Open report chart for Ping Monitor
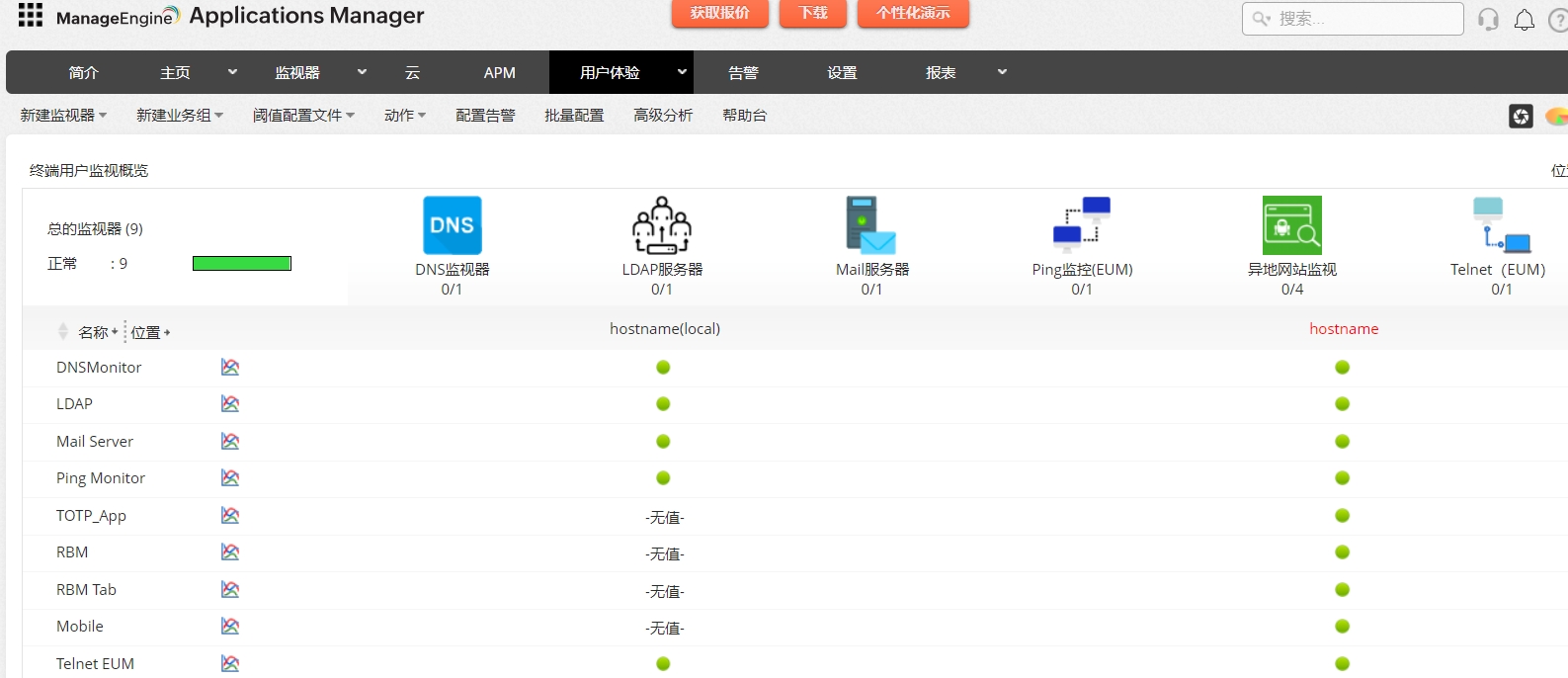The width and height of the screenshot is (1568, 678). 230,477
